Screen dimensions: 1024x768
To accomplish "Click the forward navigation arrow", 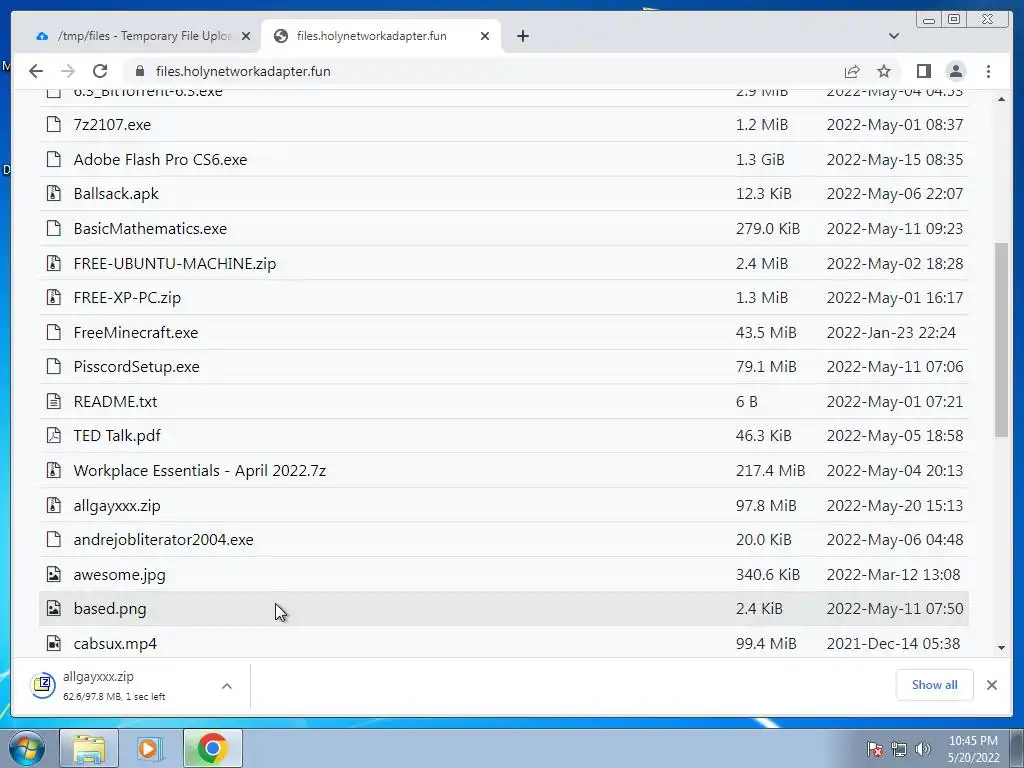I will tap(68, 71).
